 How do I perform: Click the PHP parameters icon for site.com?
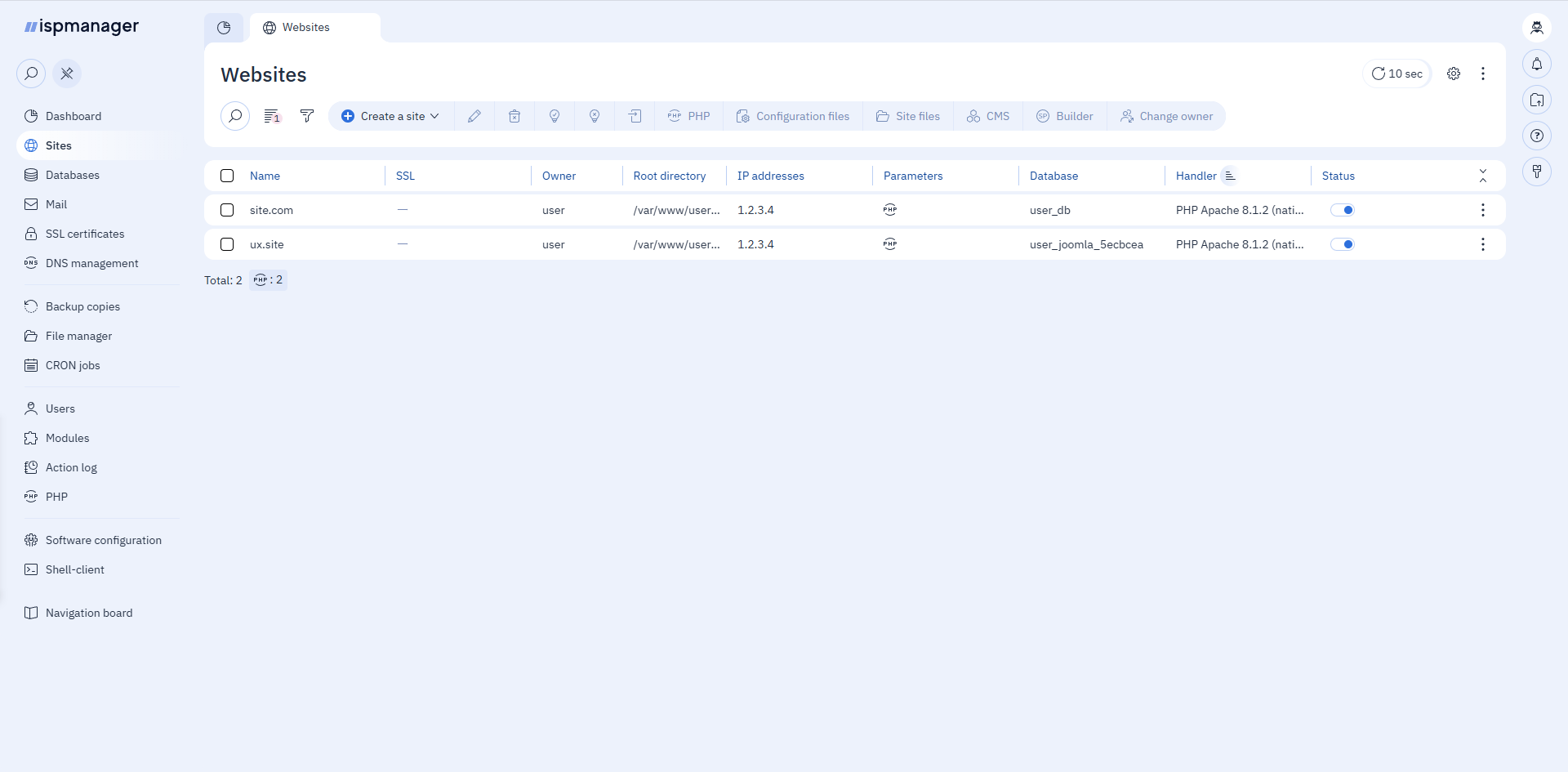(x=890, y=210)
